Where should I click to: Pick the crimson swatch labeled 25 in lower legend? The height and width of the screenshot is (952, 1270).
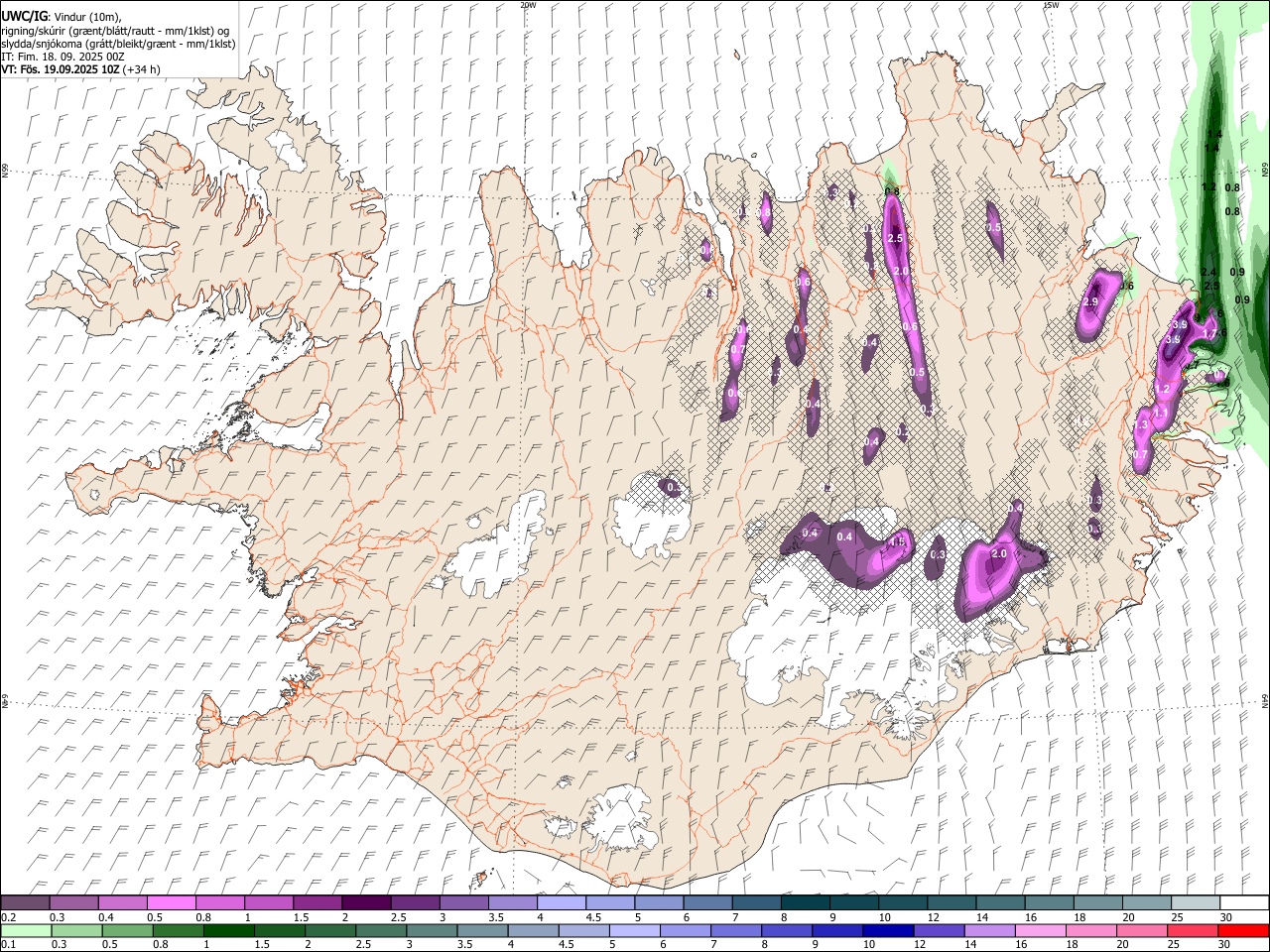coord(1193,931)
